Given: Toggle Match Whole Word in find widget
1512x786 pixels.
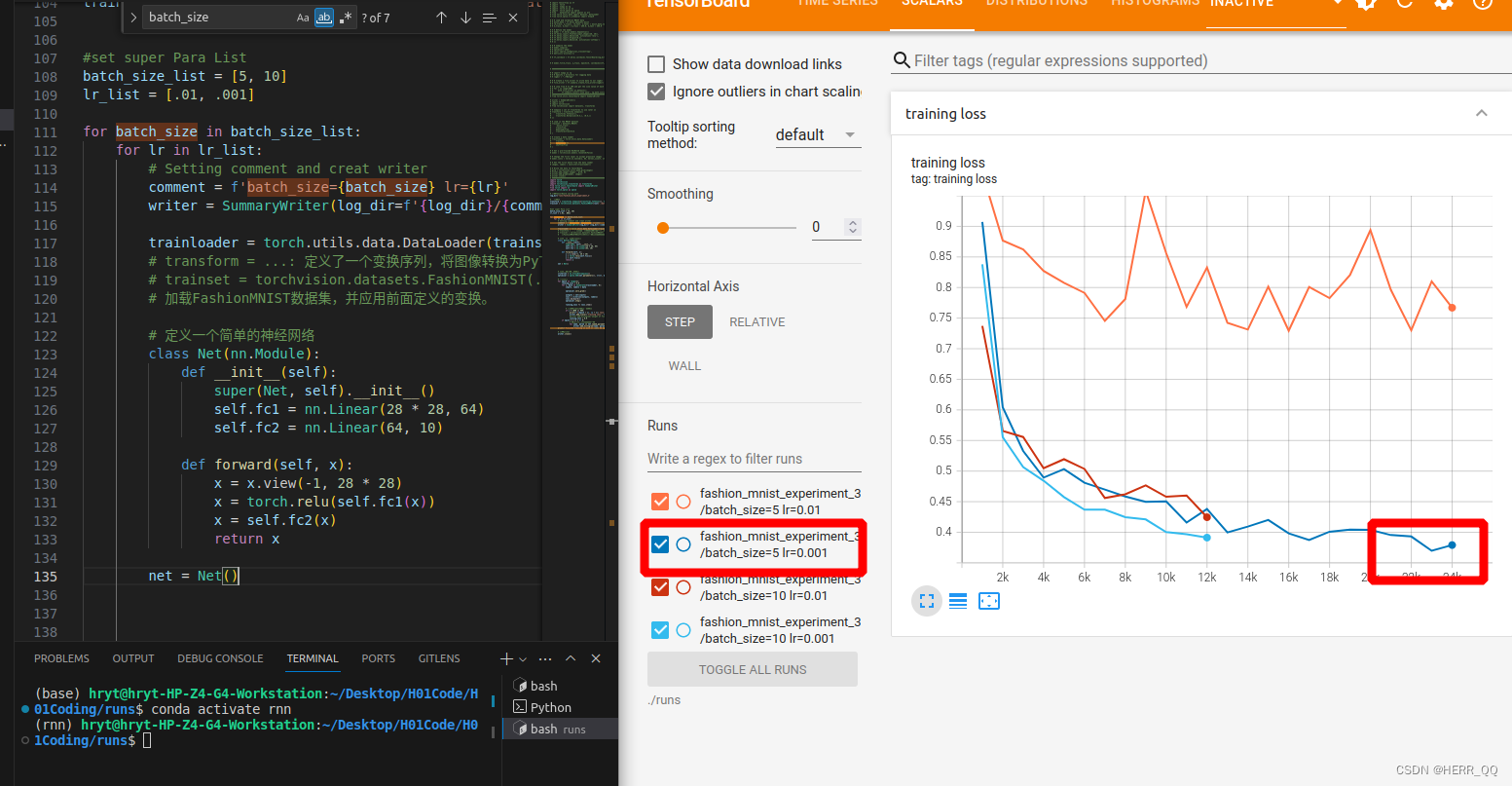Looking at the screenshot, I should point(324,18).
